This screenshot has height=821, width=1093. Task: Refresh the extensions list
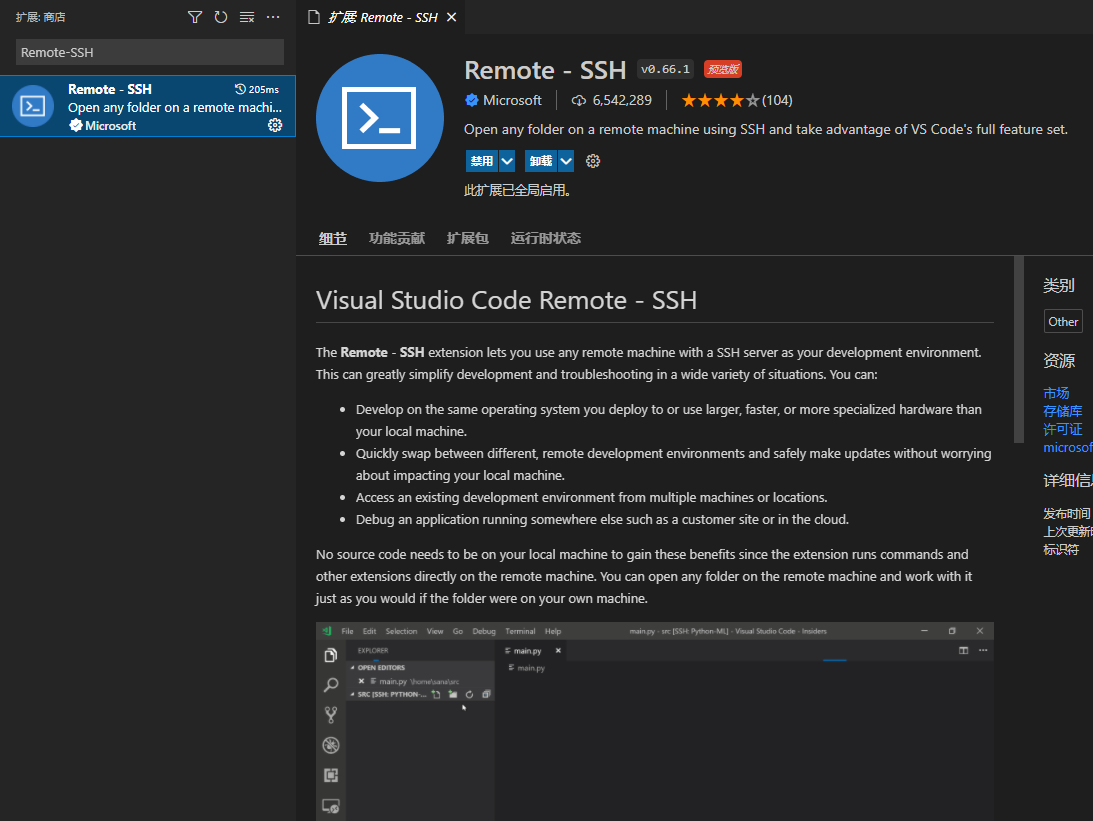click(x=221, y=17)
